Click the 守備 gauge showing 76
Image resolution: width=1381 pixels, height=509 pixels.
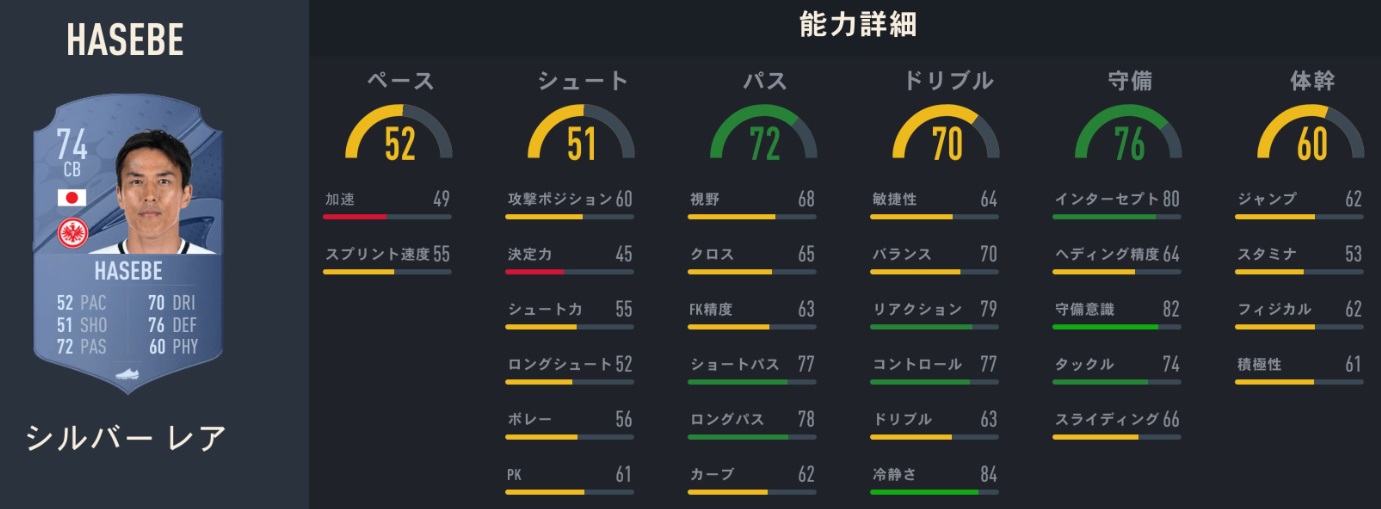(x=1129, y=136)
